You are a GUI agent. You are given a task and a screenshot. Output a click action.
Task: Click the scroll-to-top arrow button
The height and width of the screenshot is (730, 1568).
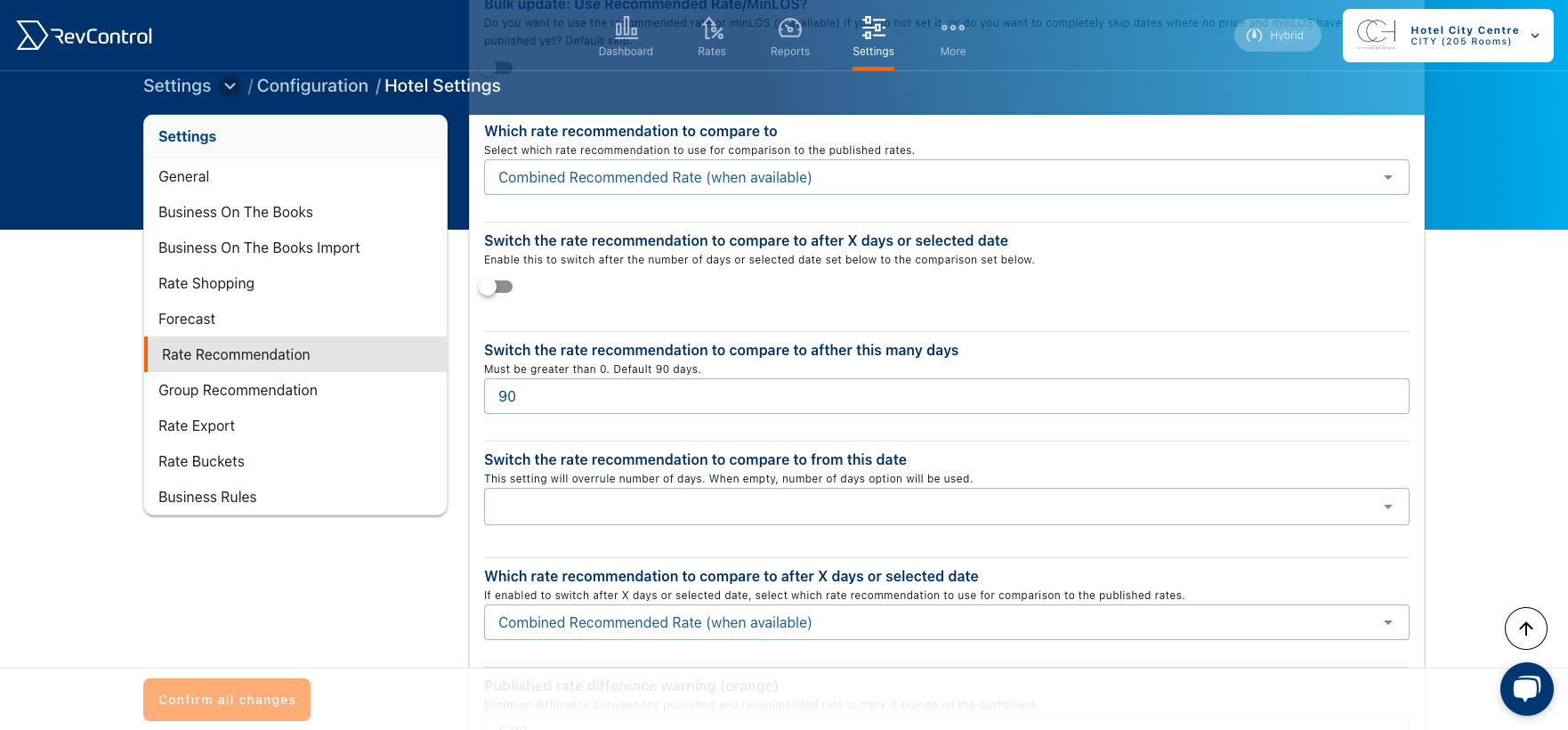tap(1526, 629)
